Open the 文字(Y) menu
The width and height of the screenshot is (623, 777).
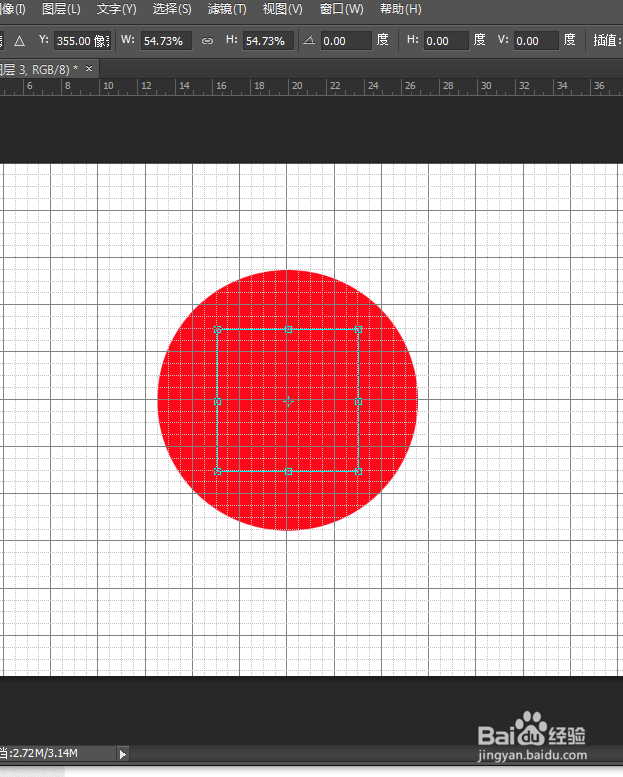pos(116,9)
